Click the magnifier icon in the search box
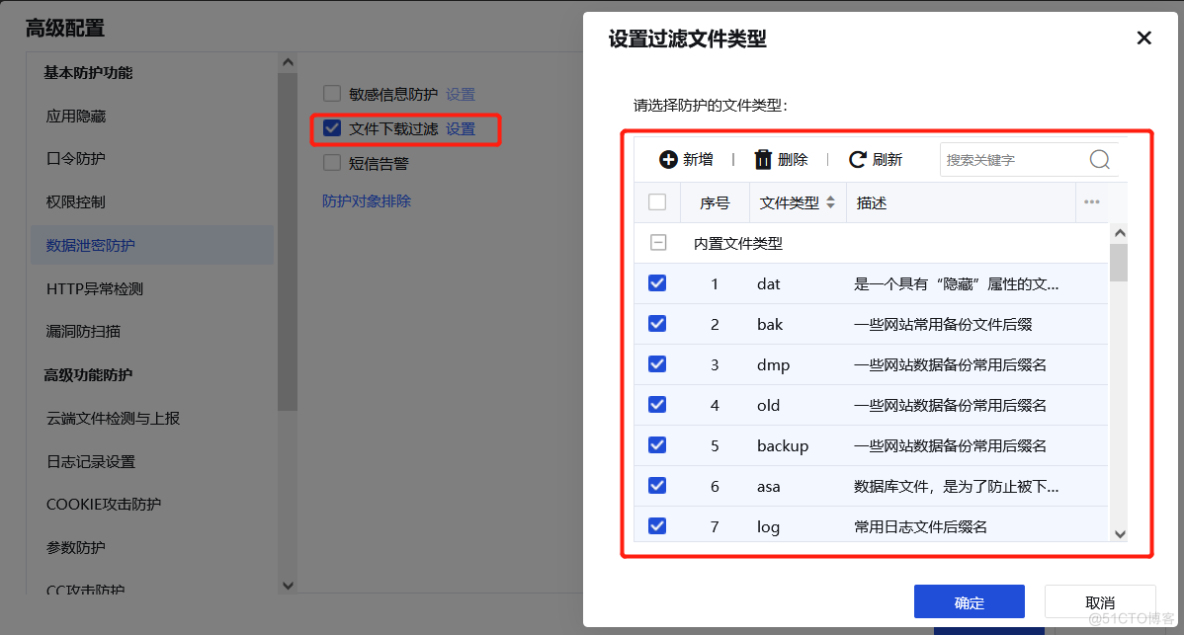The width and height of the screenshot is (1184, 635). tap(1099, 159)
